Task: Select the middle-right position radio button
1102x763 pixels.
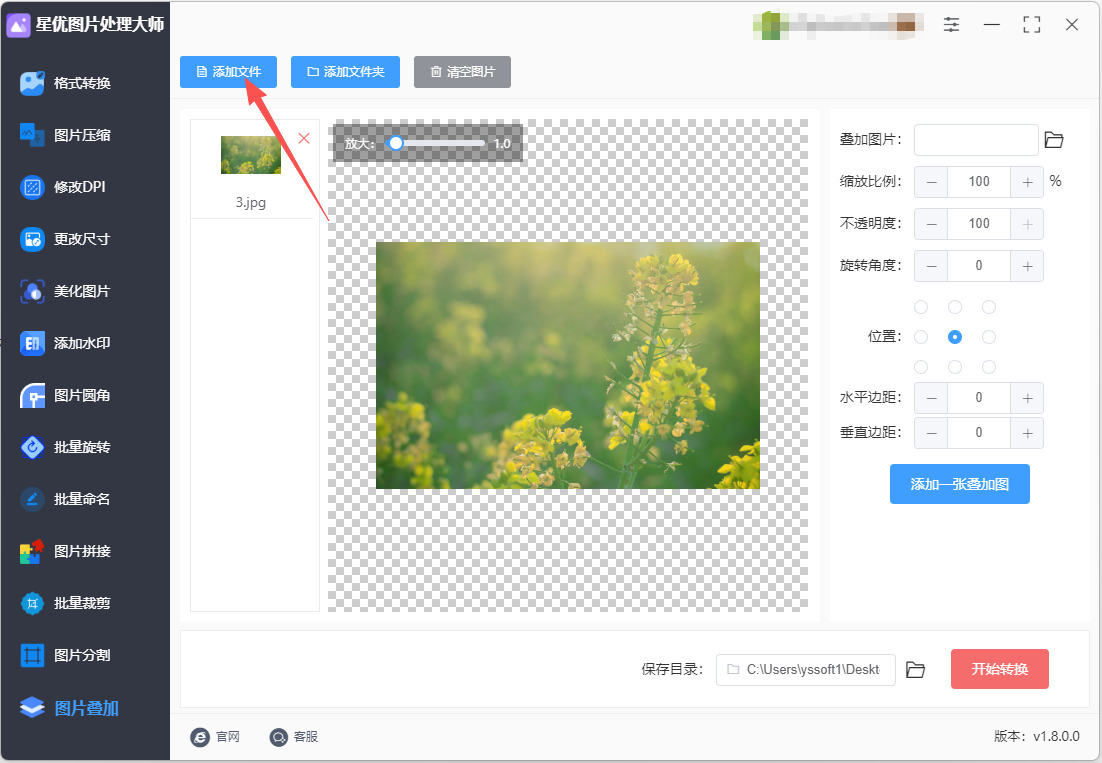Action: point(989,337)
